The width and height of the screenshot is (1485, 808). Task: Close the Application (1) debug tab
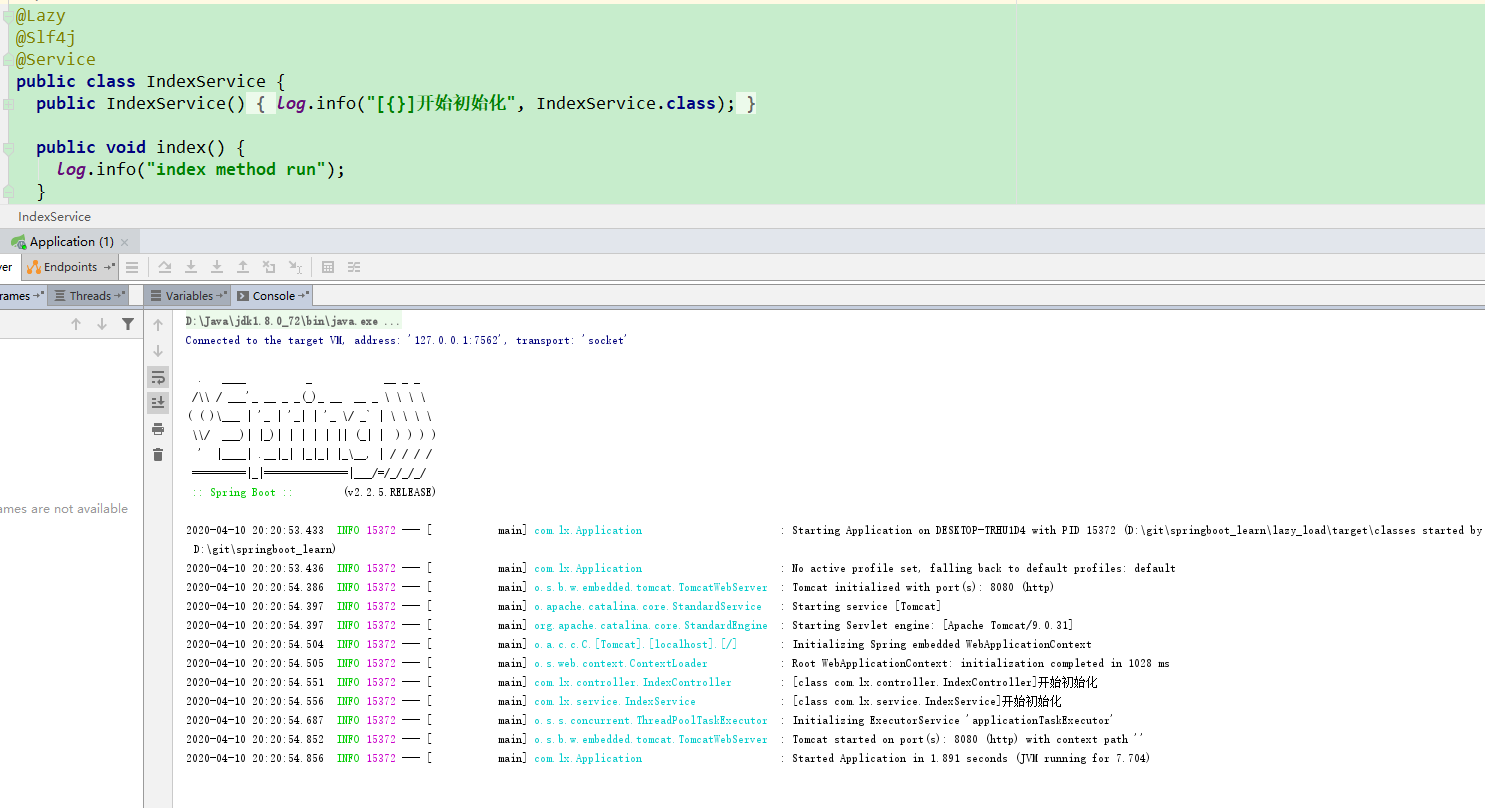(125, 242)
